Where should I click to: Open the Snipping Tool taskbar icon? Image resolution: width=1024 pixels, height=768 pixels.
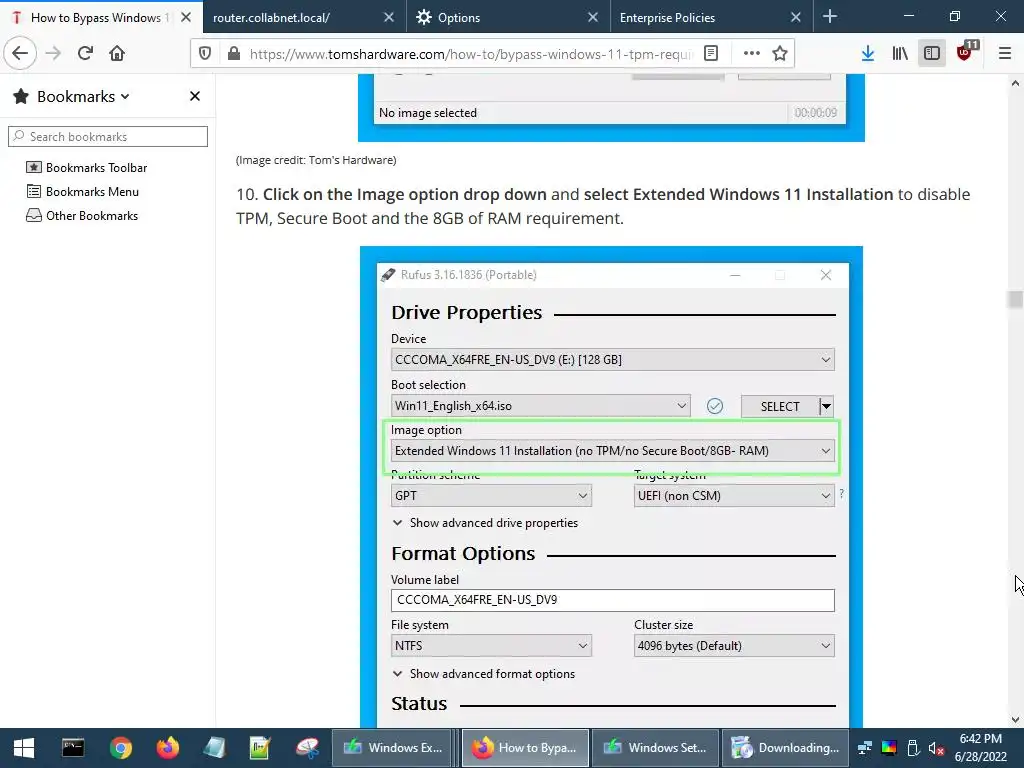tap(307, 748)
